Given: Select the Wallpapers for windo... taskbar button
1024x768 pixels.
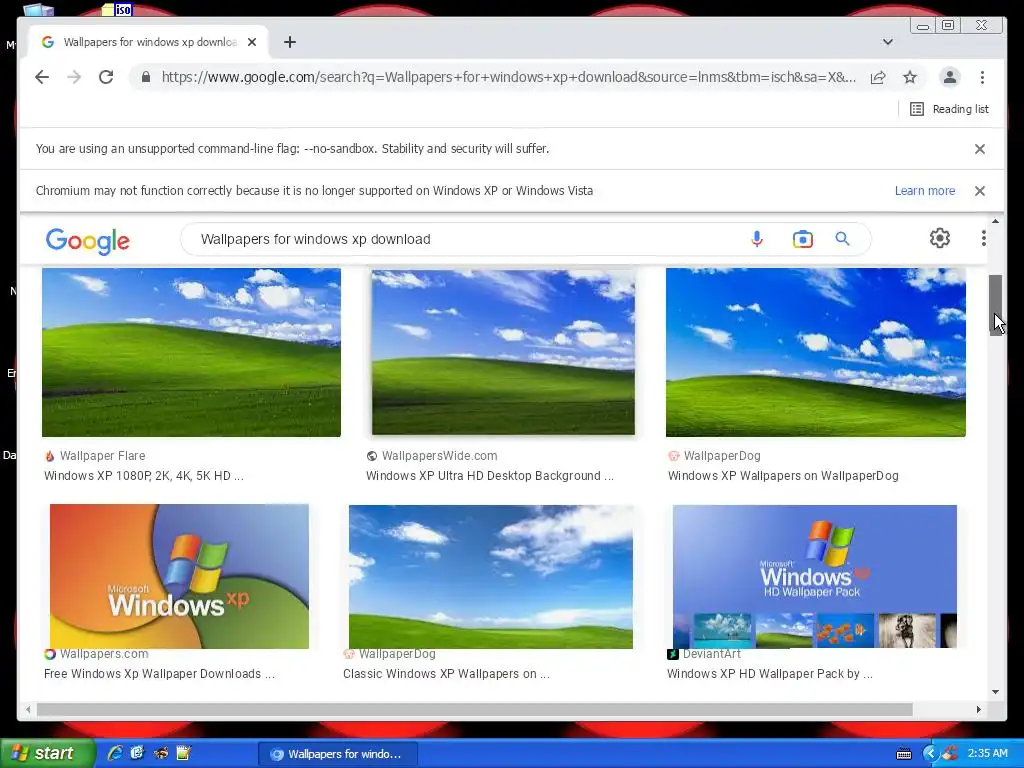Looking at the screenshot, I should [x=338, y=754].
